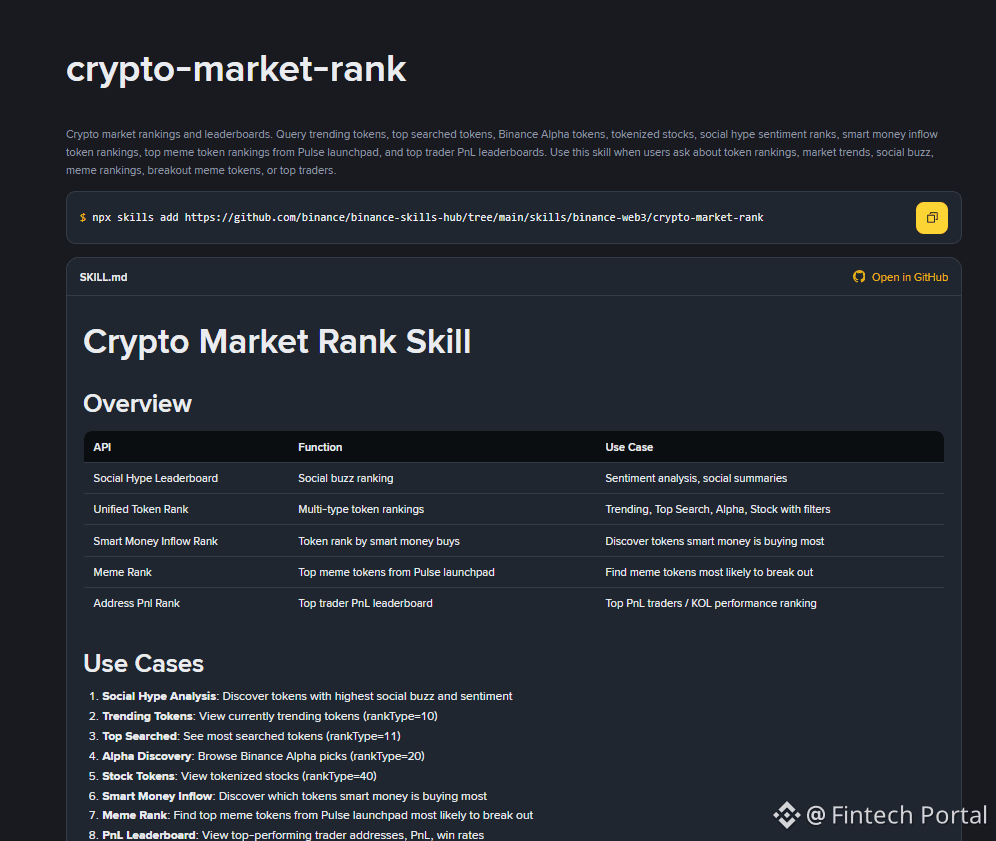Select the Social Hype Leaderboard cell

(156, 478)
